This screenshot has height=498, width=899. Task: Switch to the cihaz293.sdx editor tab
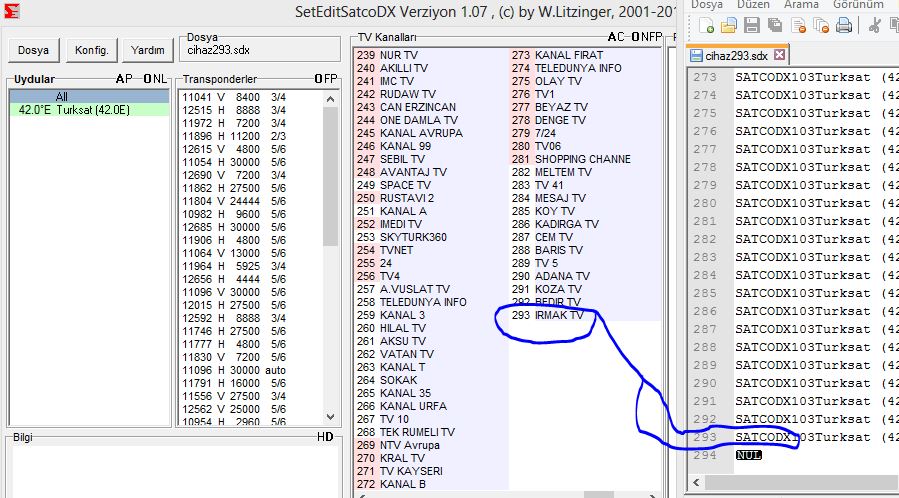(x=737, y=56)
